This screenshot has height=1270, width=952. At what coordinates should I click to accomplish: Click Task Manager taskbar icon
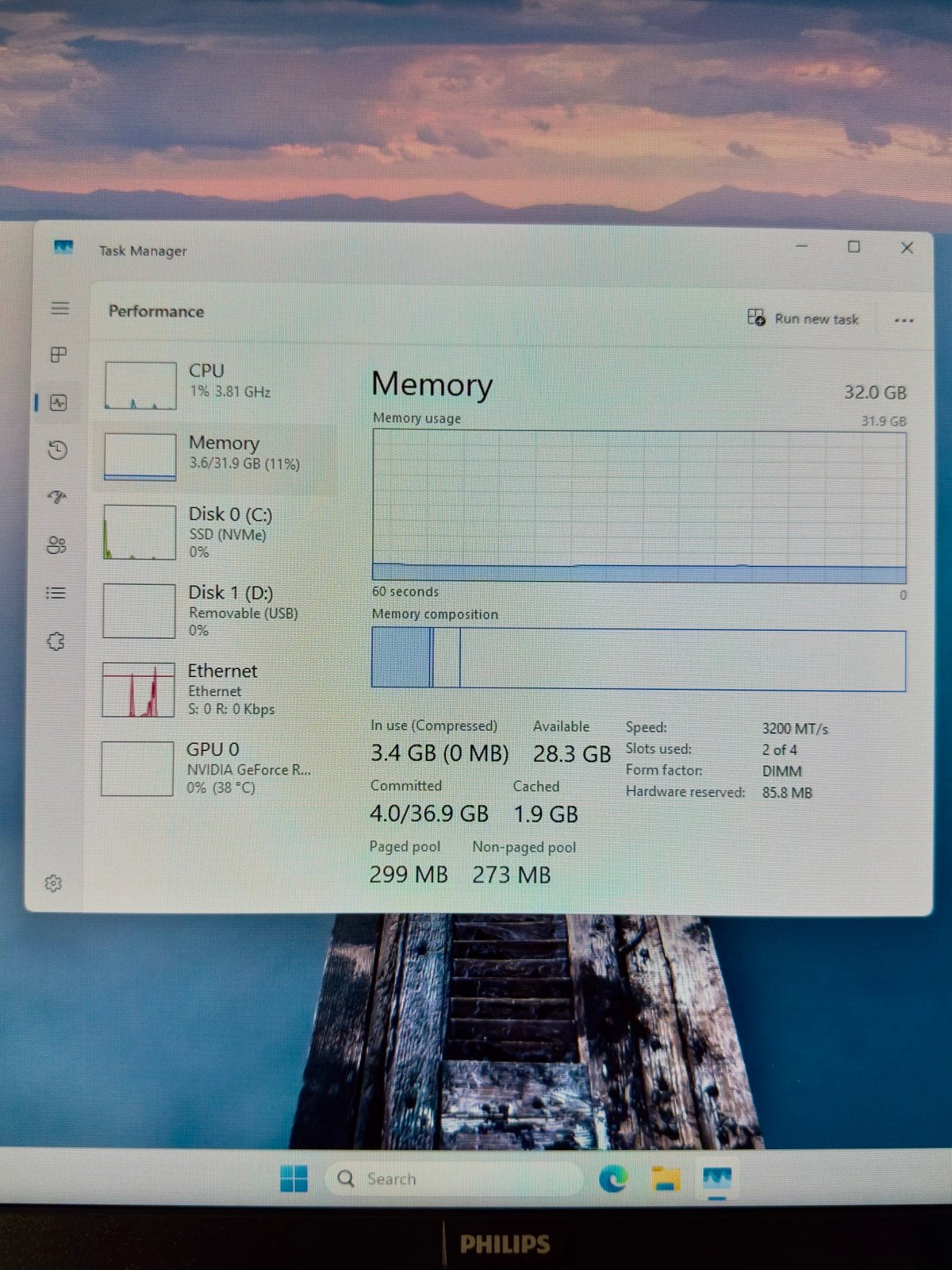click(717, 1179)
